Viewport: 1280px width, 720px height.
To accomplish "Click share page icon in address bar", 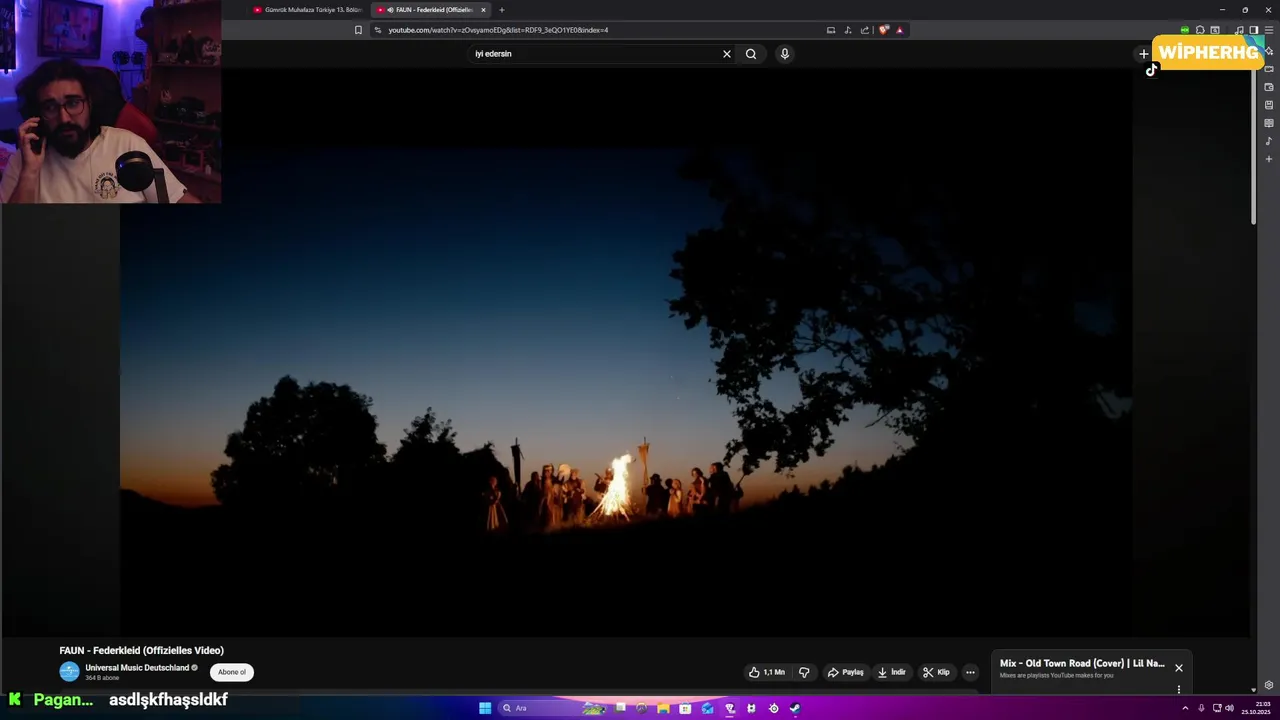I will (x=865, y=30).
